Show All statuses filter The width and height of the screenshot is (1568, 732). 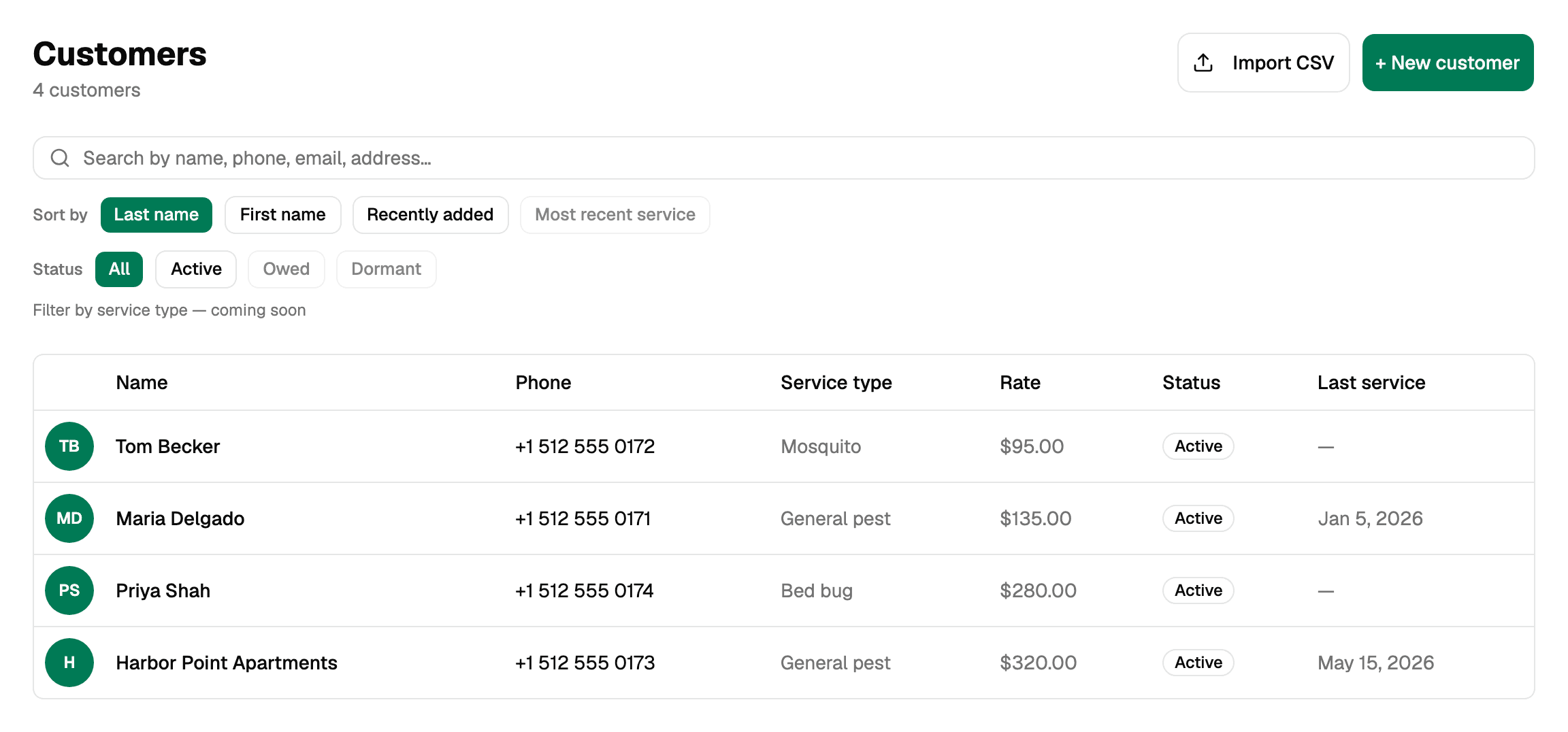click(119, 269)
